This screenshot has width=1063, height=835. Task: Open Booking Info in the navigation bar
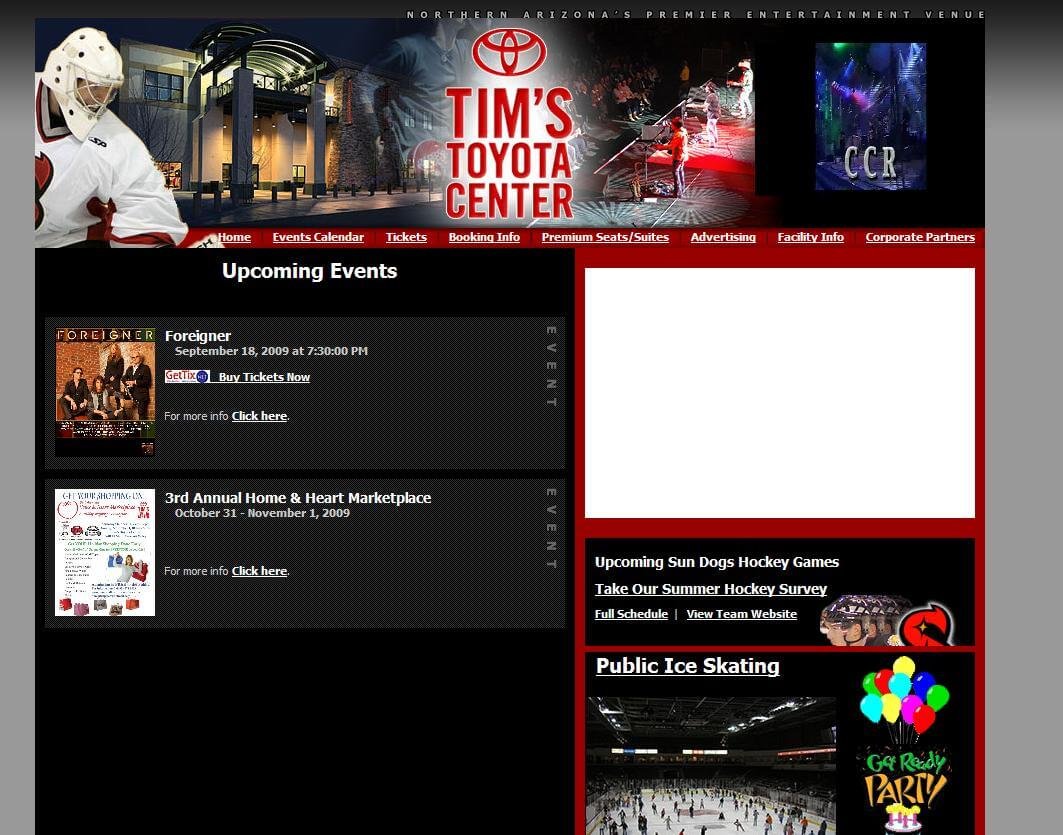(x=484, y=237)
